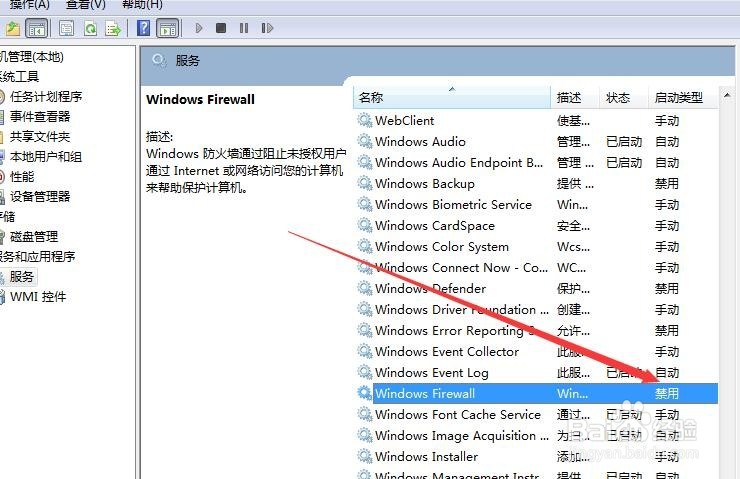Select the Windows Audio Endpoint B... service name
The image size is (740, 479).
[459, 162]
